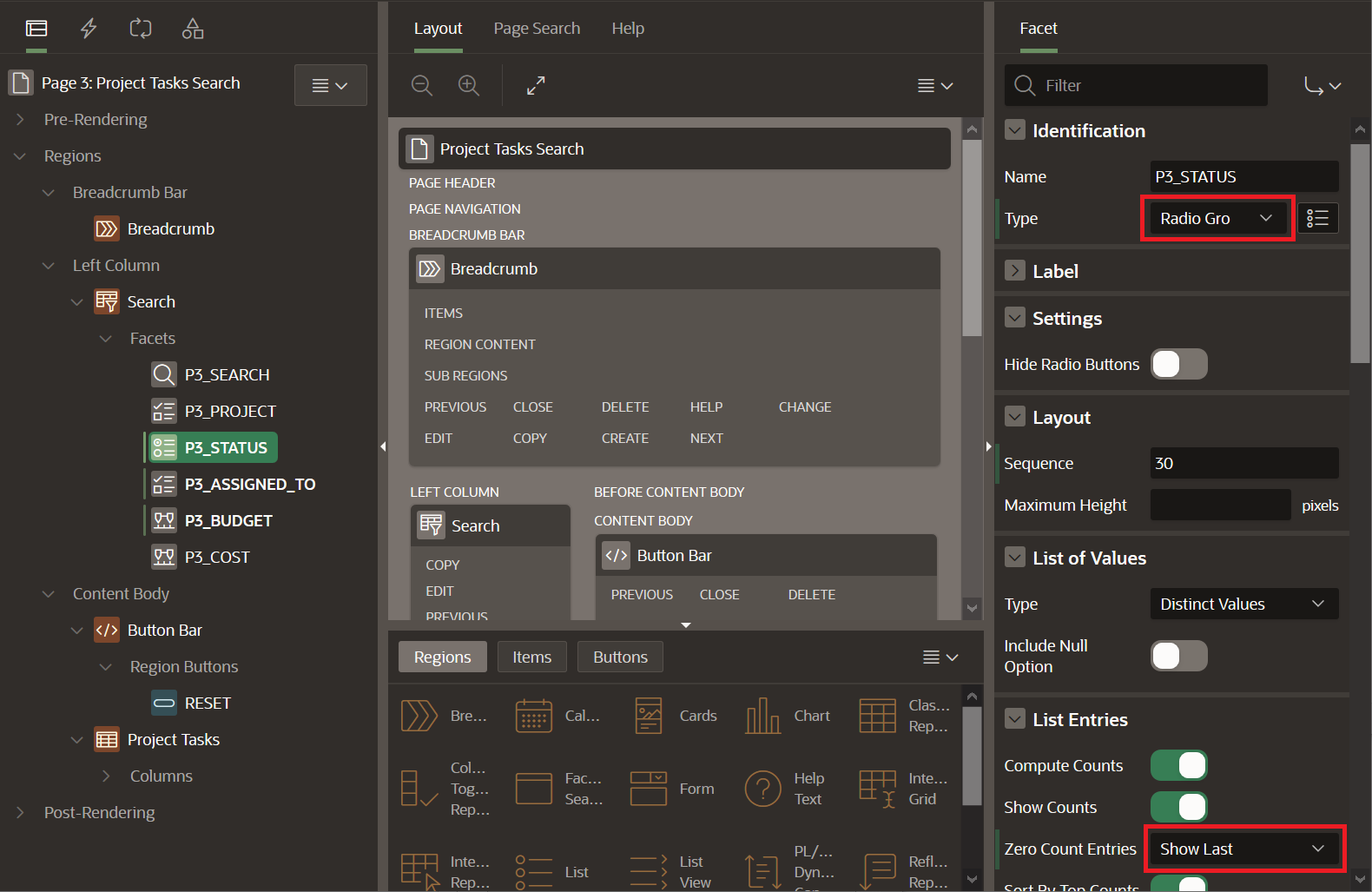Expand the Post-Rendering tree node
Image resolution: width=1372 pixels, height=892 pixels.
point(20,812)
